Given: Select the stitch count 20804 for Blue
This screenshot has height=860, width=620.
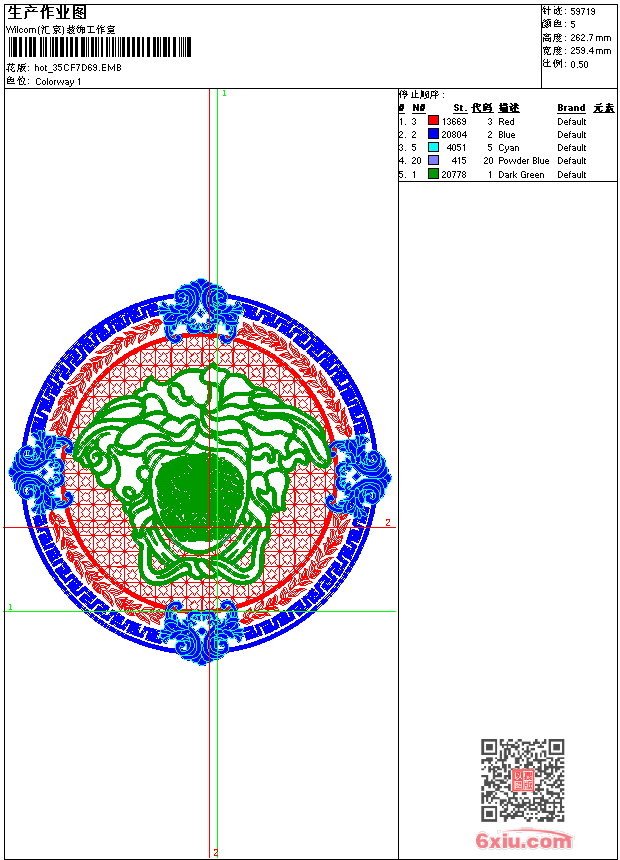Looking at the screenshot, I should [x=454, y=134].
